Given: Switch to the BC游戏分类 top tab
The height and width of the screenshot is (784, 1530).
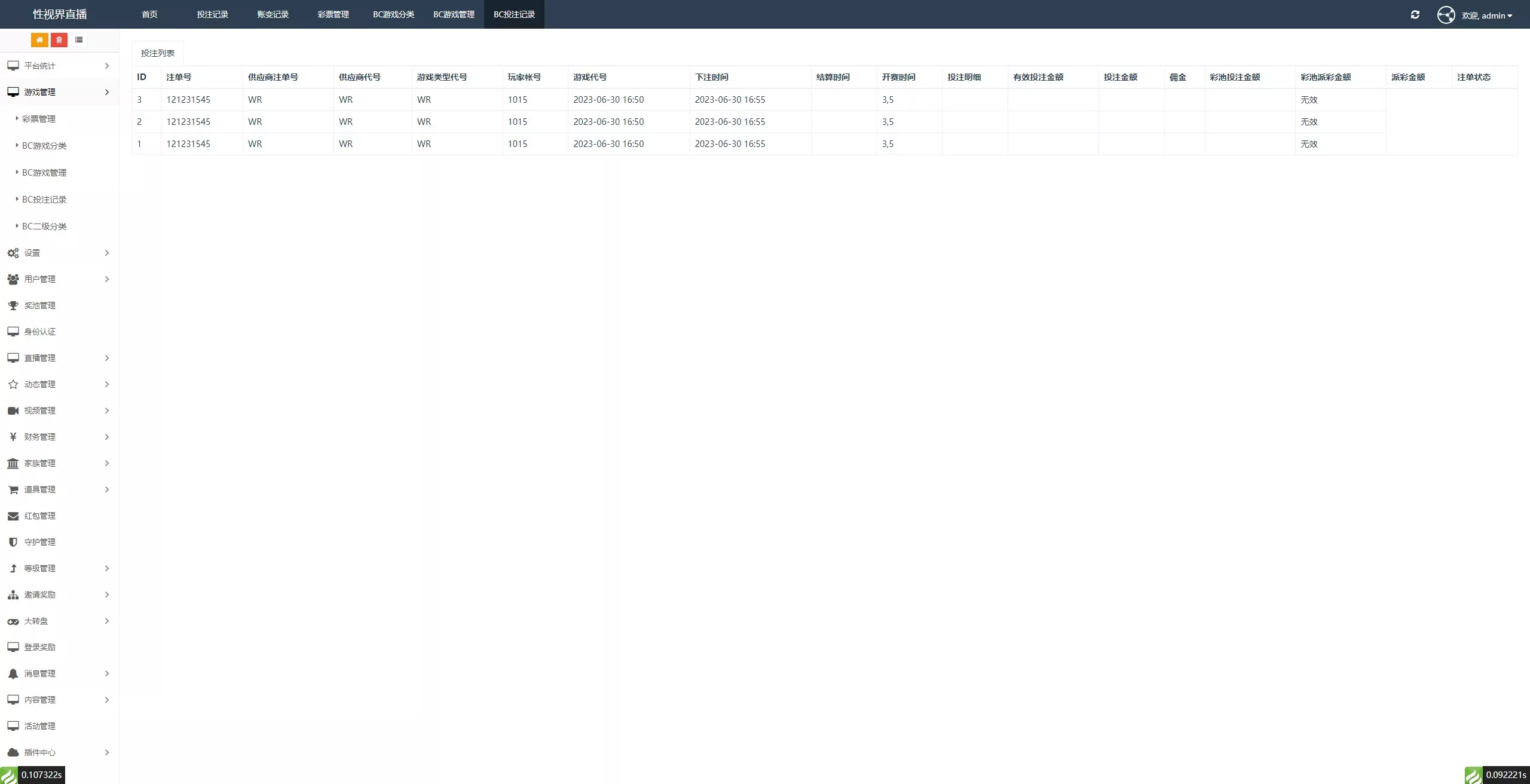Looking at the screenshot, I should pyautogui.click(x=393, y=14).
